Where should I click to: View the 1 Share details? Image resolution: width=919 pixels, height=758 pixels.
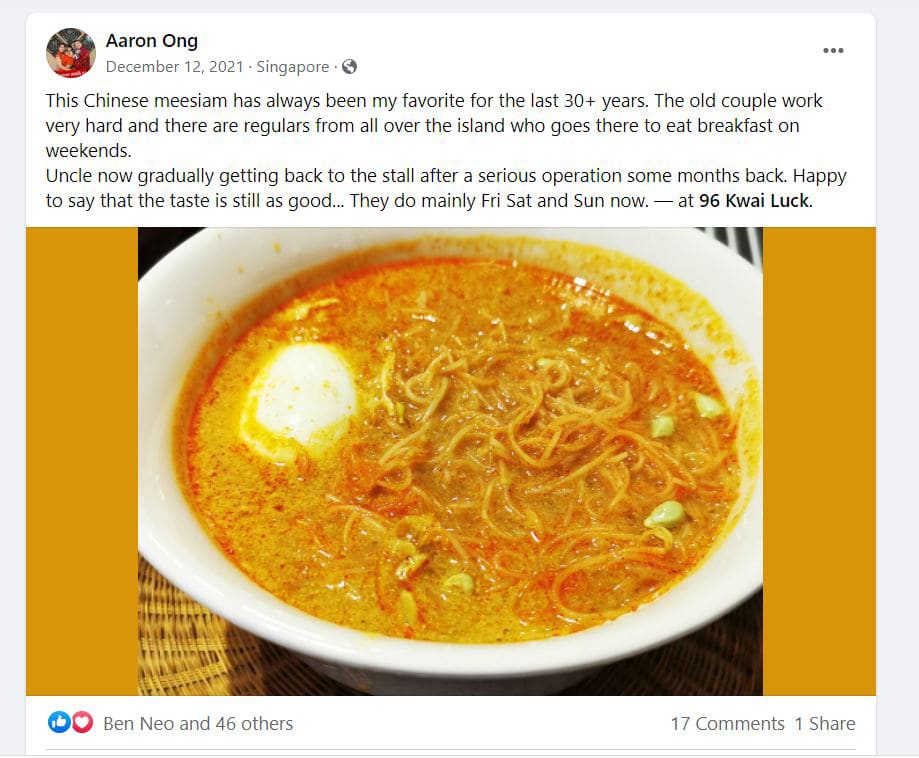pos(825,723)
